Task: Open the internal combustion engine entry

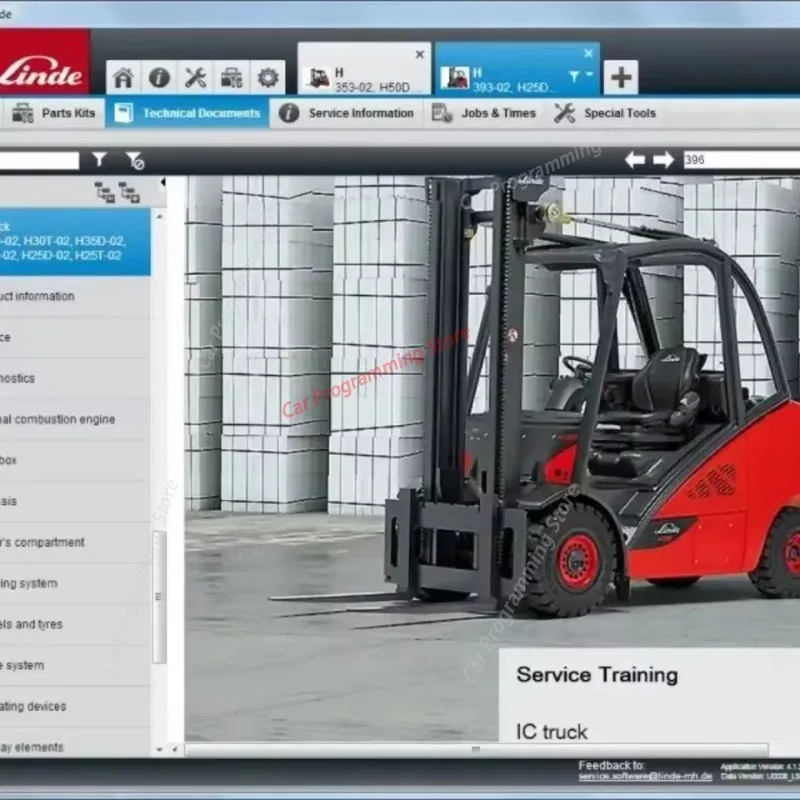Action: pyautogui.click(x=75, y=419)
